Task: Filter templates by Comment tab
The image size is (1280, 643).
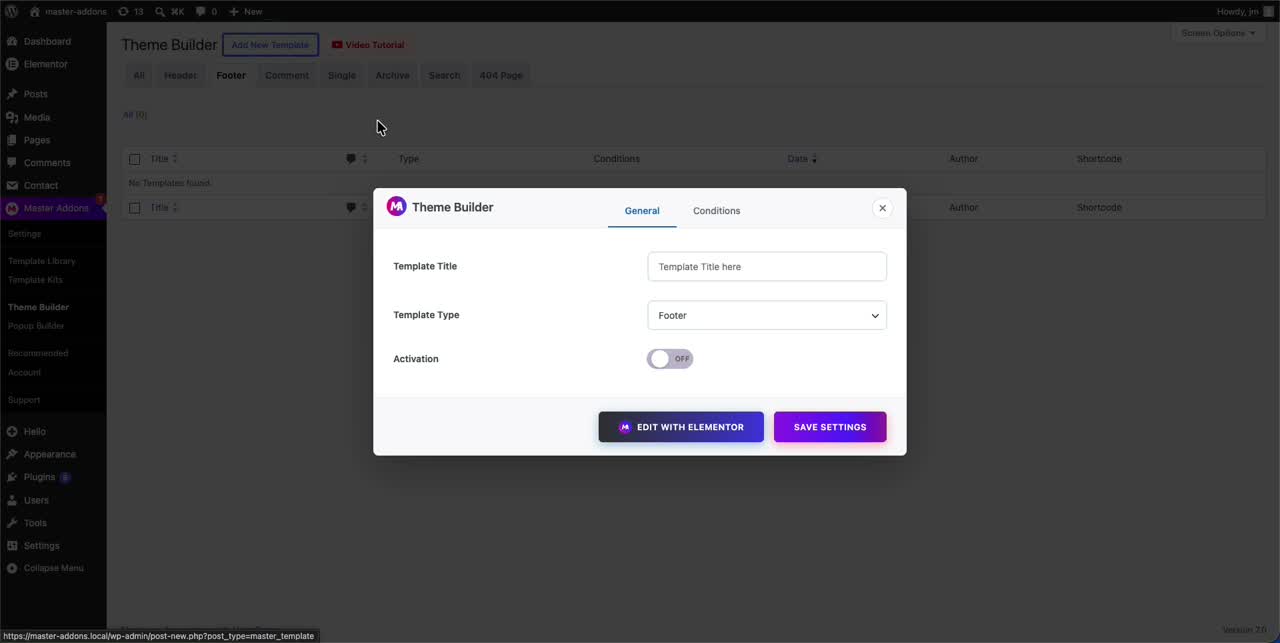Action: [x=287, y=75]
